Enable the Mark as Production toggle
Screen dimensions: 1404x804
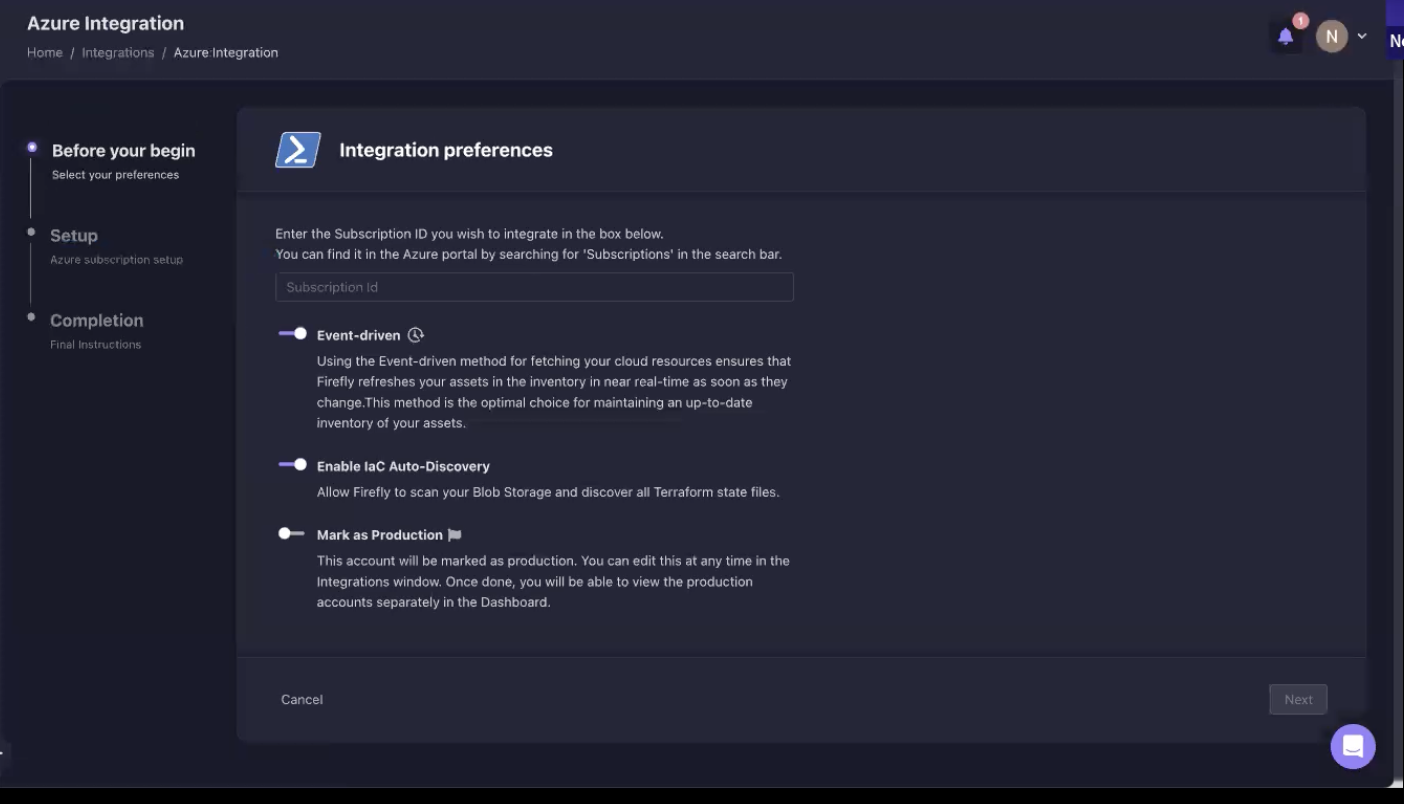(291, 534)
